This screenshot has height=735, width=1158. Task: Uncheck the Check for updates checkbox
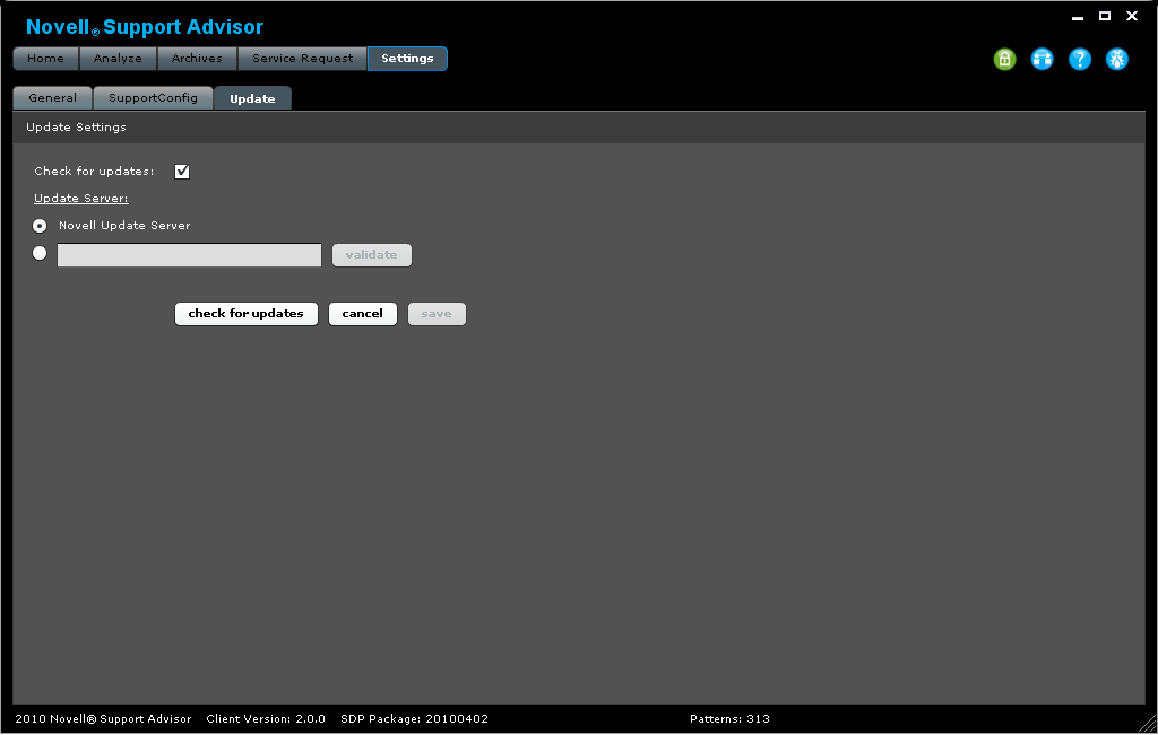pos(182,171)
